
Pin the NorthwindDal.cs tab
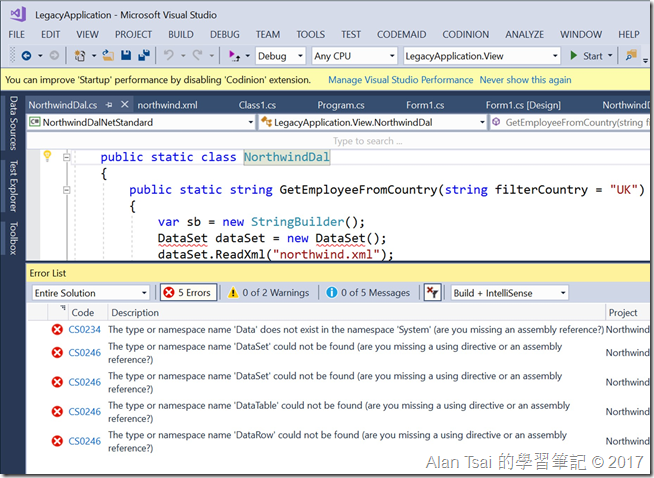[109, 105]
